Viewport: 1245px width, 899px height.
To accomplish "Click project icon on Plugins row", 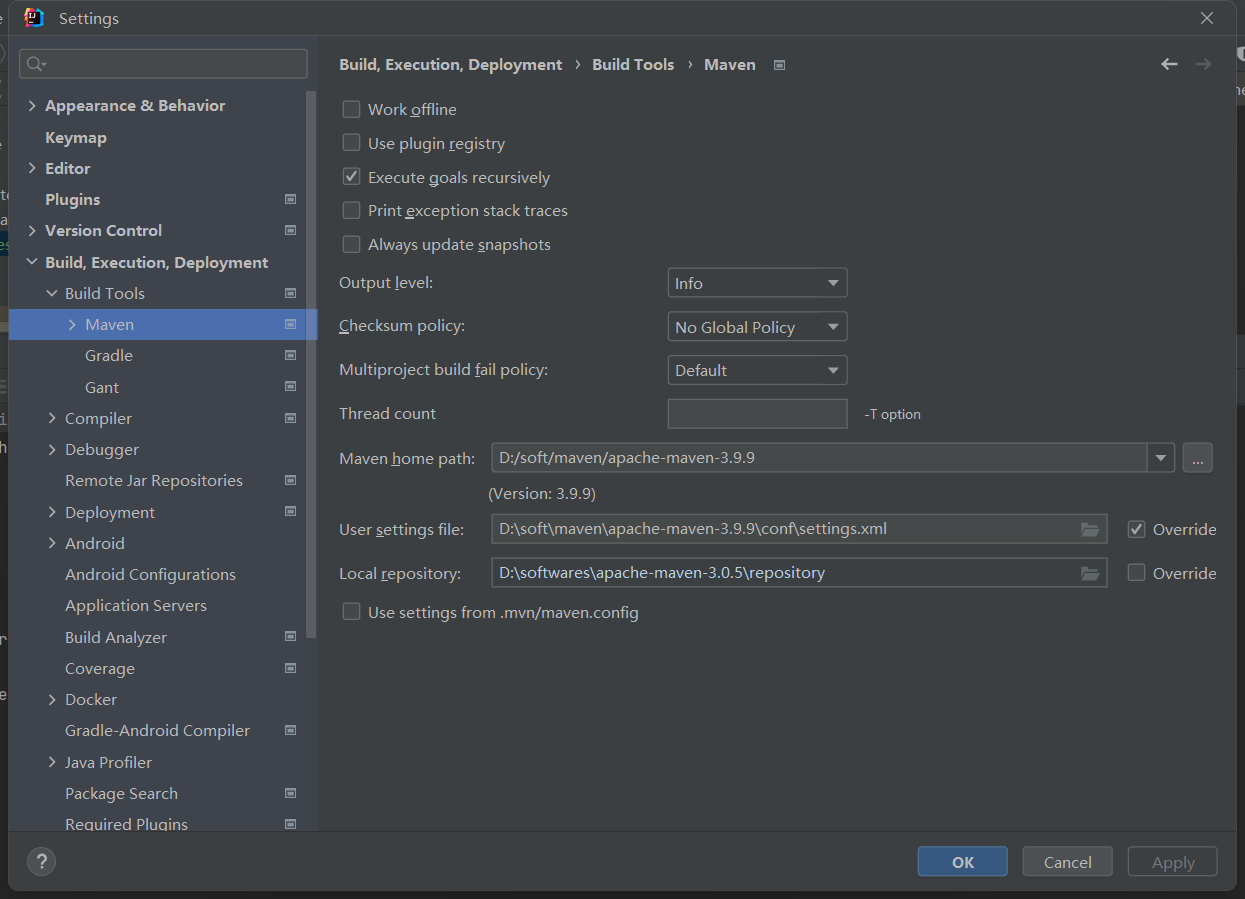I will (290, 199).
